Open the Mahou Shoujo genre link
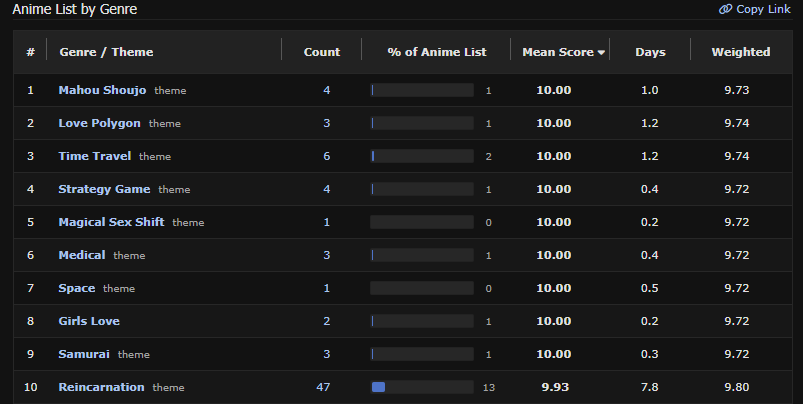 (x=102, y=90)
